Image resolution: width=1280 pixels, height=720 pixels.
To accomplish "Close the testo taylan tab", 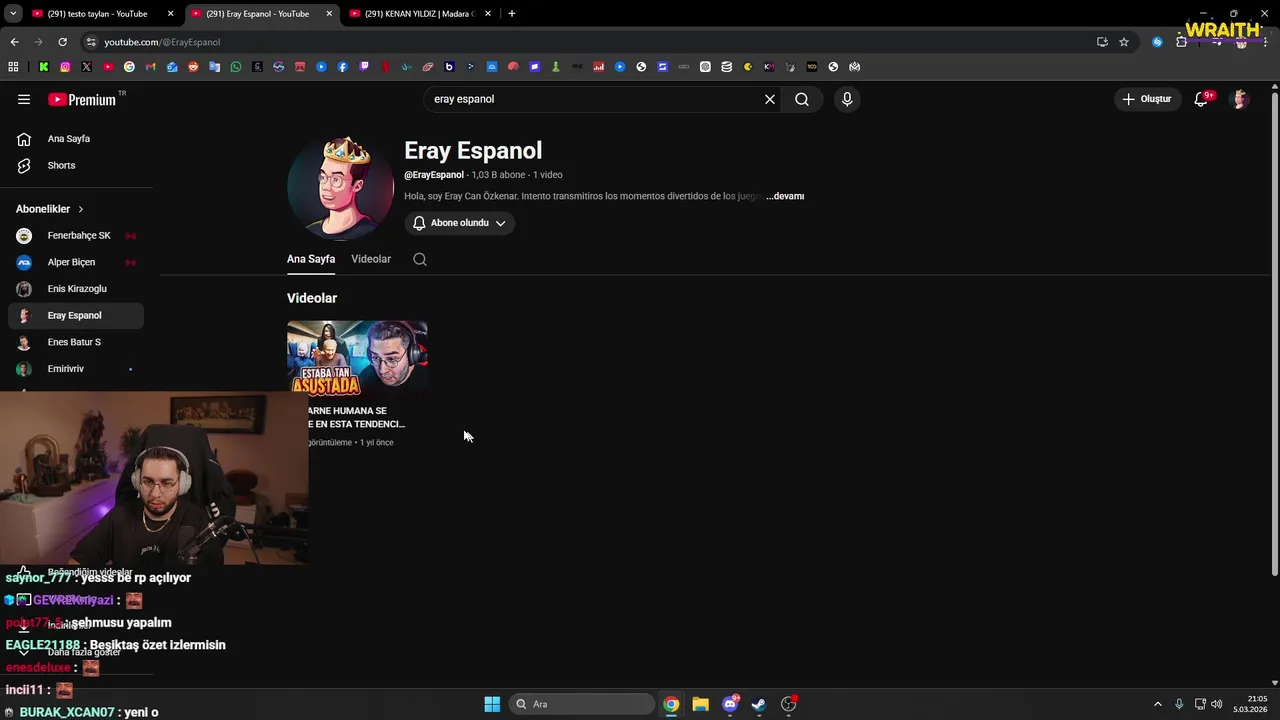I will [170, 14].
